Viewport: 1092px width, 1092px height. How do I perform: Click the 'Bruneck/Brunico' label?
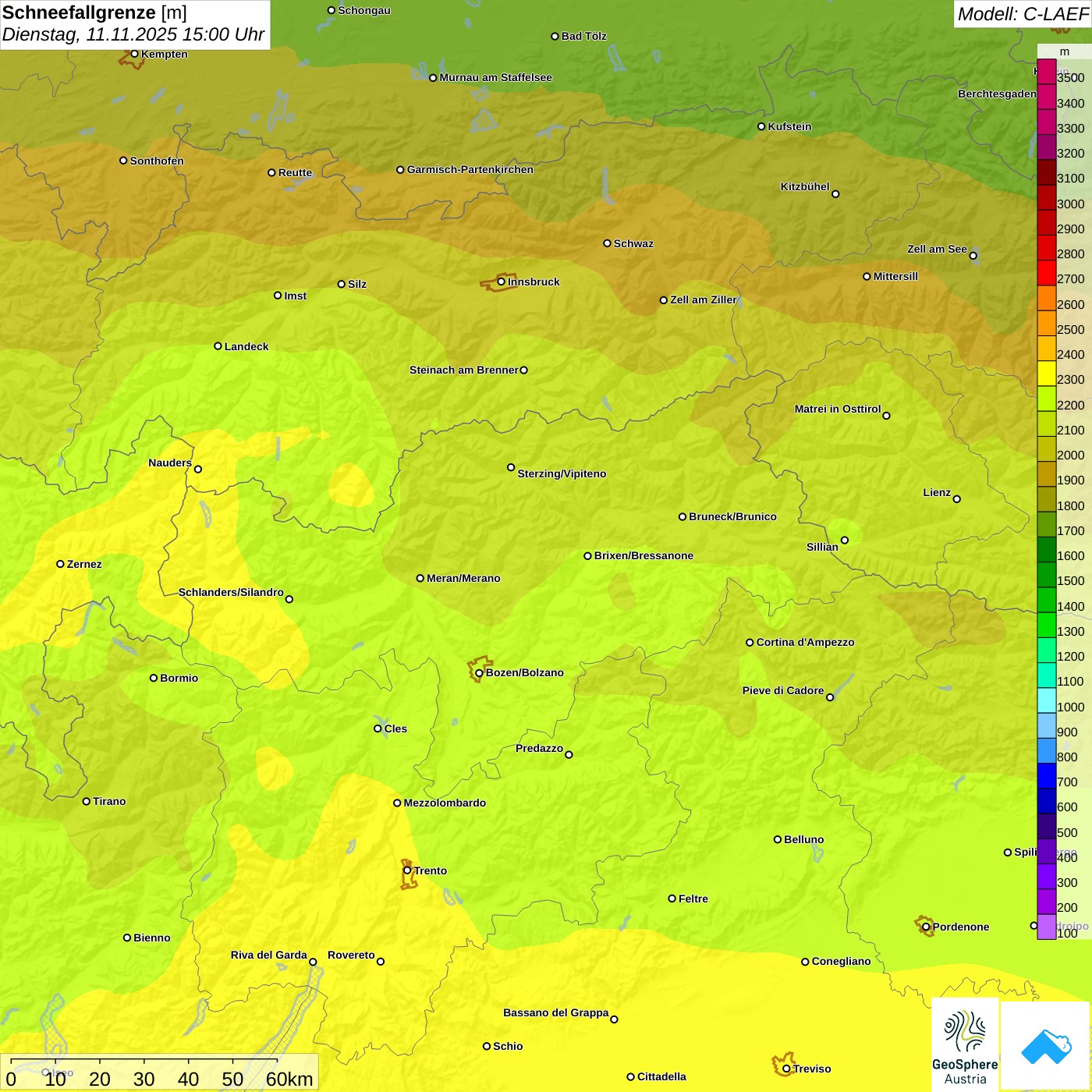pos(732,516)
